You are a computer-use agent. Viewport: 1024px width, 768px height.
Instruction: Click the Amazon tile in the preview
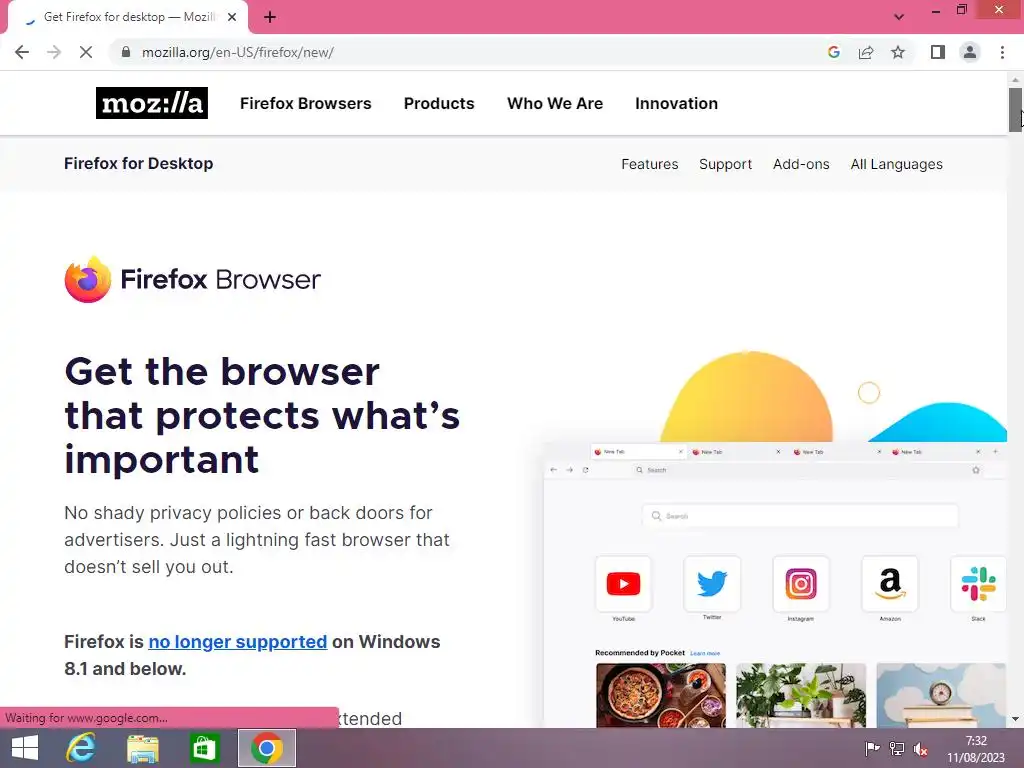(890, 584)
